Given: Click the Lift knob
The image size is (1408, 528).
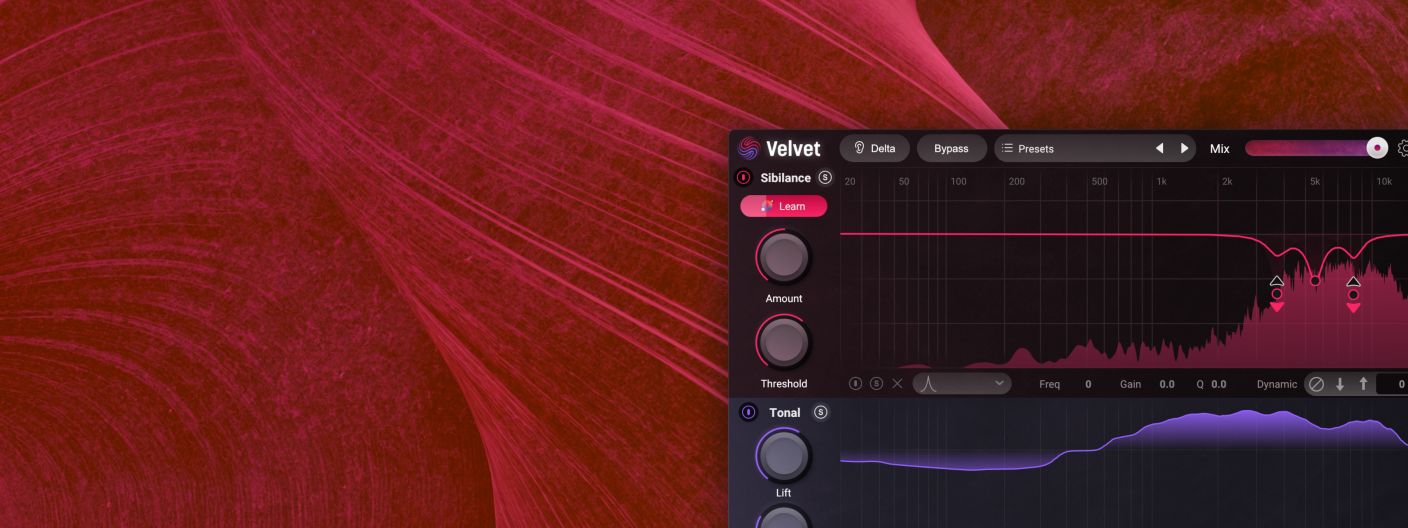Looking at the screenshot, I should coord(784,456).
